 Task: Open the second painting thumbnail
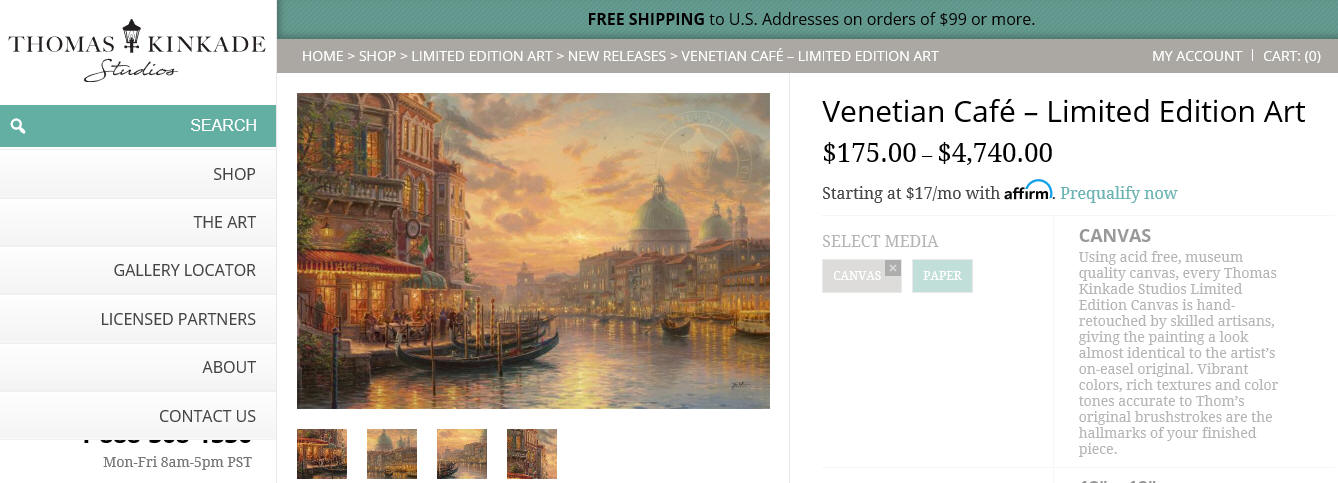coord(392,454)
